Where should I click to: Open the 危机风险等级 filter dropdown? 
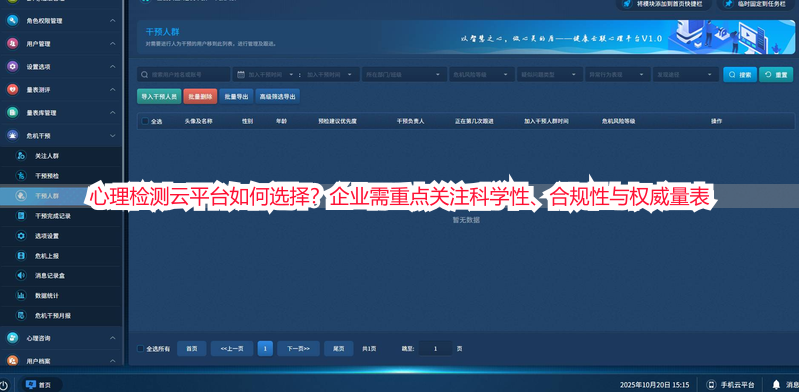(x=481, y=74)
